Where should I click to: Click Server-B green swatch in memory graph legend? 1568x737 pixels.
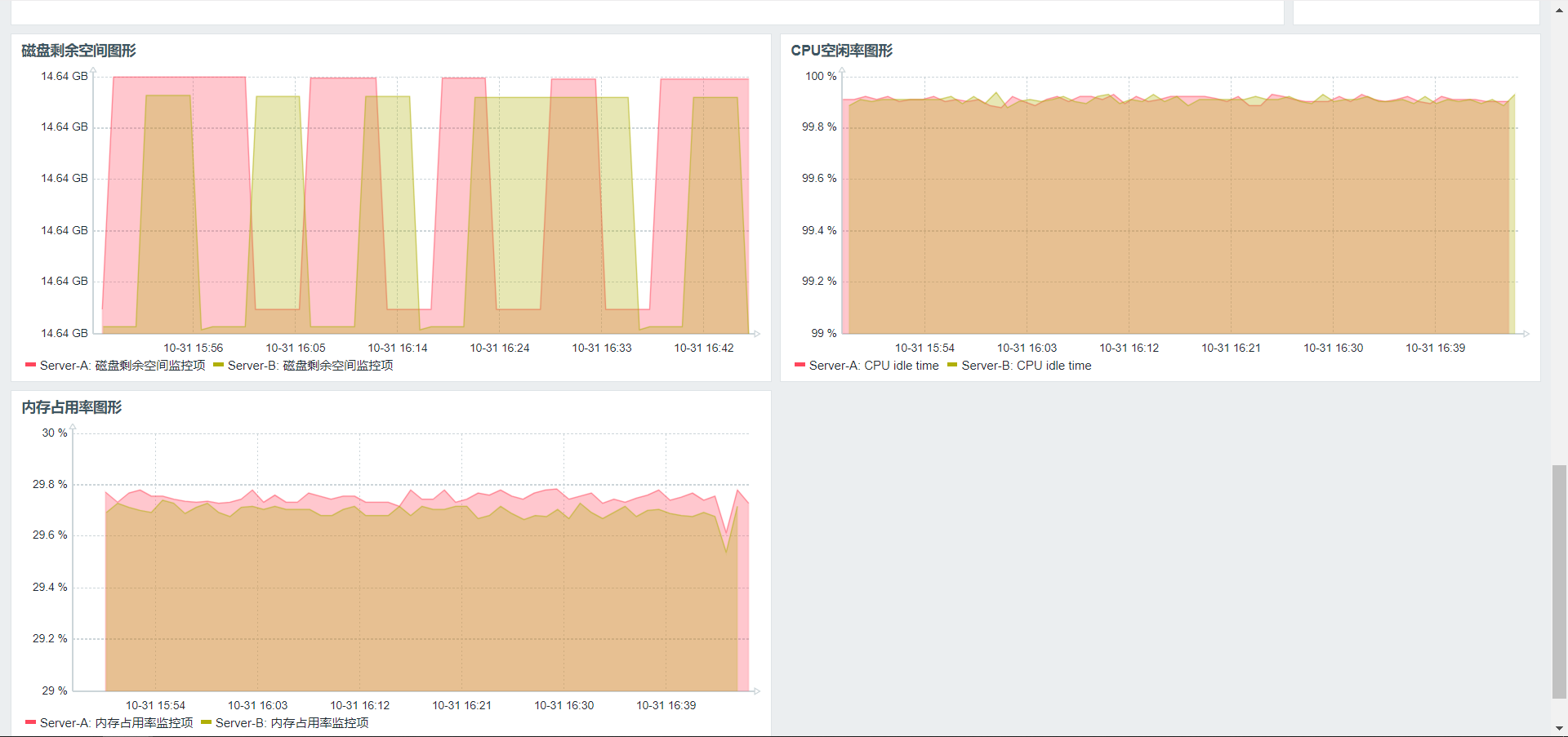coord(206,722)
